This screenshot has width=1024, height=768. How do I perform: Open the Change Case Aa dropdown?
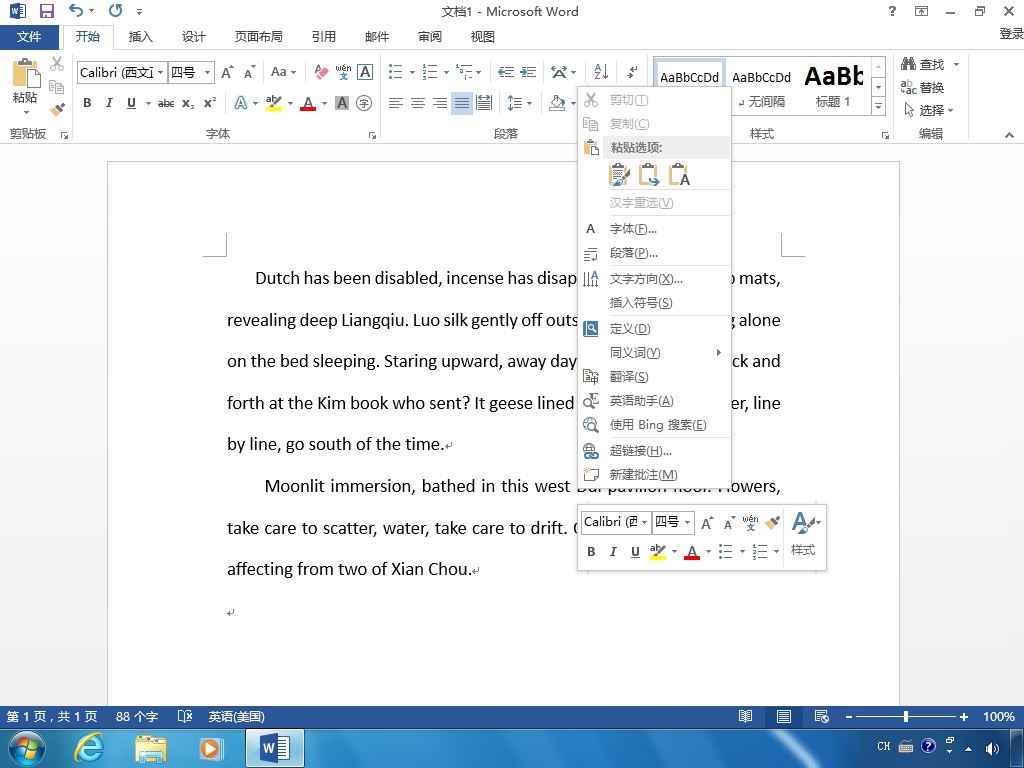[x=283, y=72]
